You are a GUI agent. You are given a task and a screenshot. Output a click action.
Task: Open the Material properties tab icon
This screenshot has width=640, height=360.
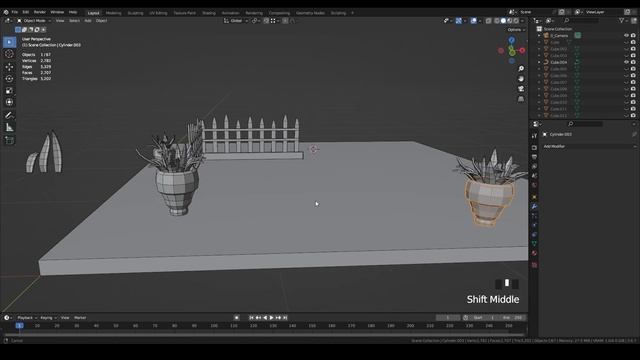pyautogui.click(x=534, y=253)
